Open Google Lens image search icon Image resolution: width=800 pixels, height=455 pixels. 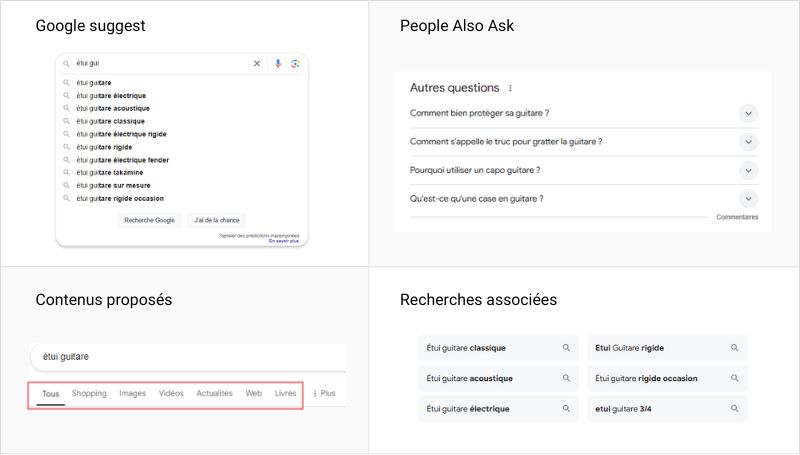(295, 63)
